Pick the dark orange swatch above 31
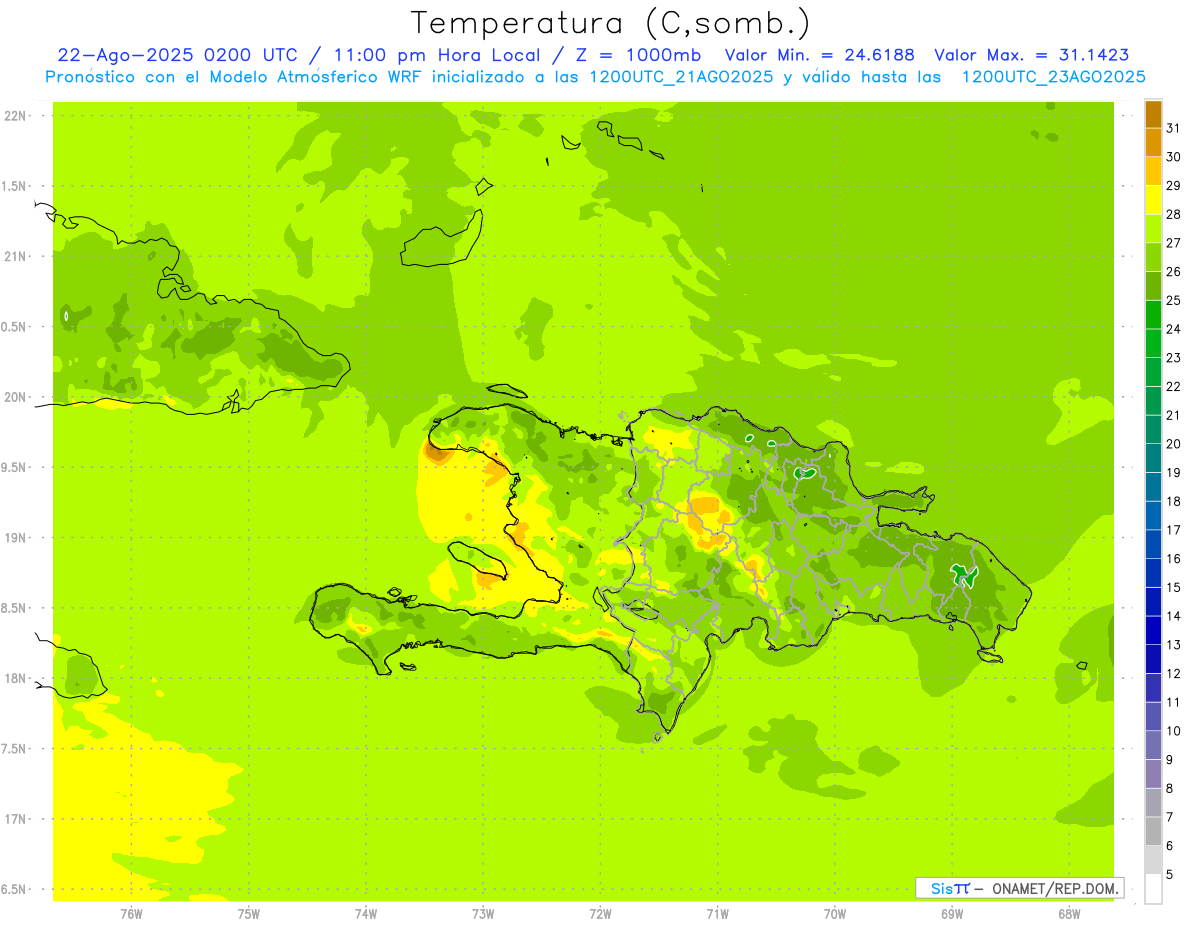The height and width of the screenshot is (927, 1200). click(1153, 113)
